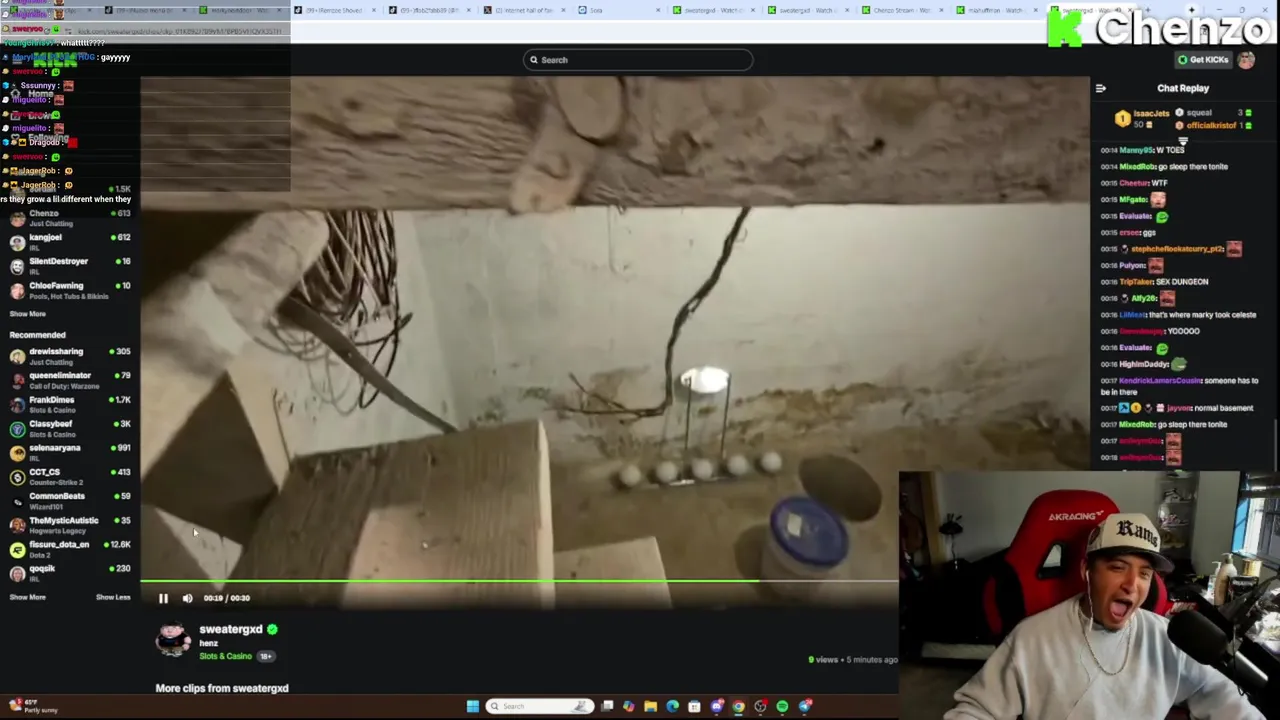Open the qoqsik channel

[70, 572]
